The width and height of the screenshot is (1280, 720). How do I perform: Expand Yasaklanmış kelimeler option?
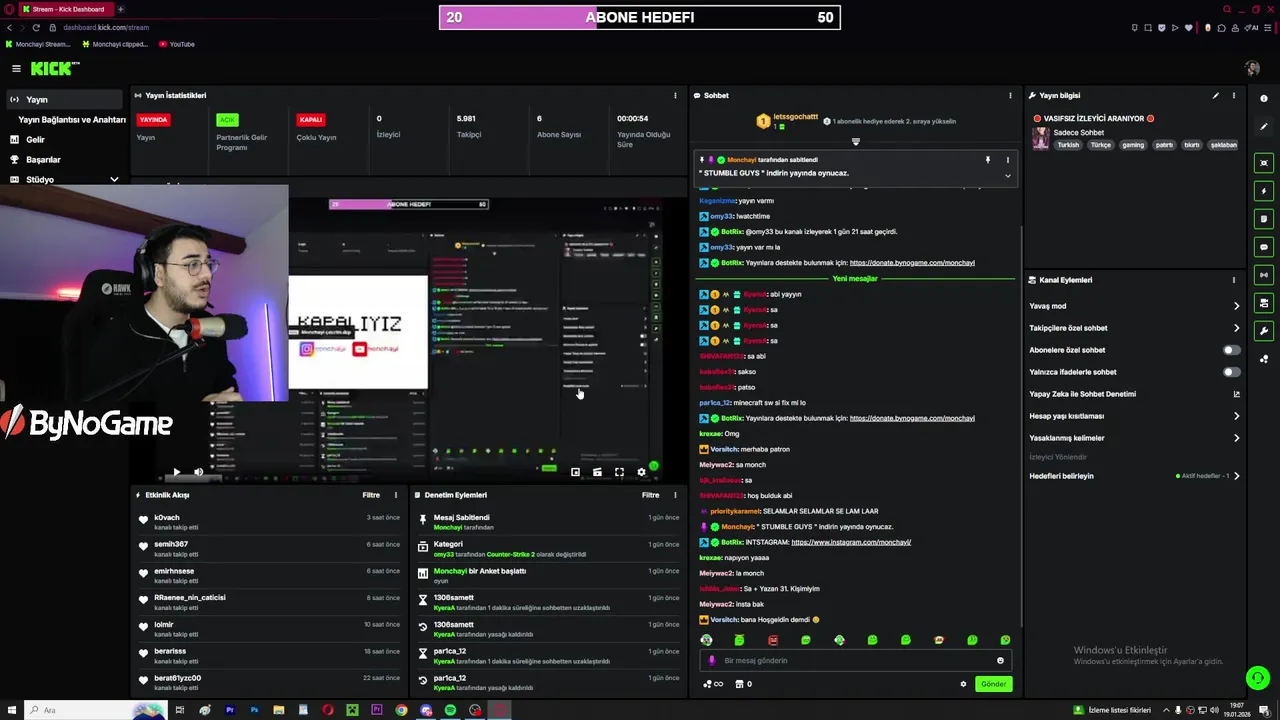click(x=1236, y=438)
